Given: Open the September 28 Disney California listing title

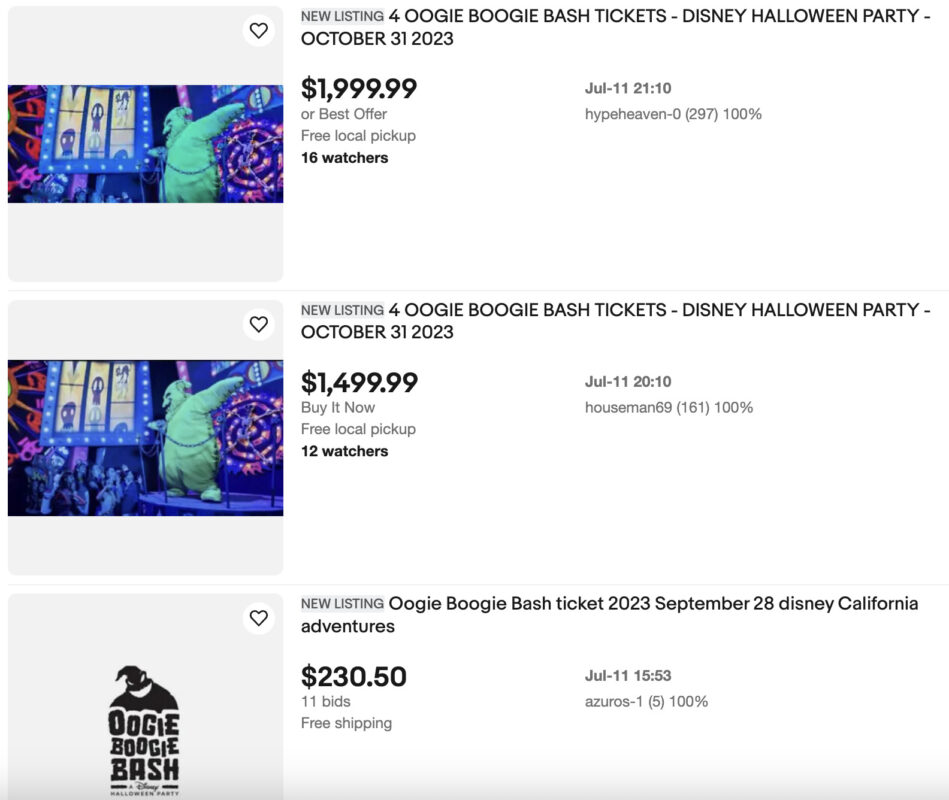Looking at the screenshot, I should [609, 615].
